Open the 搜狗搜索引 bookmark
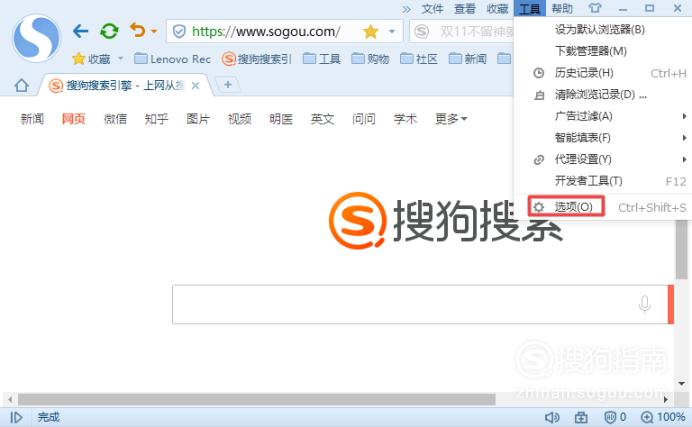The height and width of the screenshot is (427, 692). [256, 59]
